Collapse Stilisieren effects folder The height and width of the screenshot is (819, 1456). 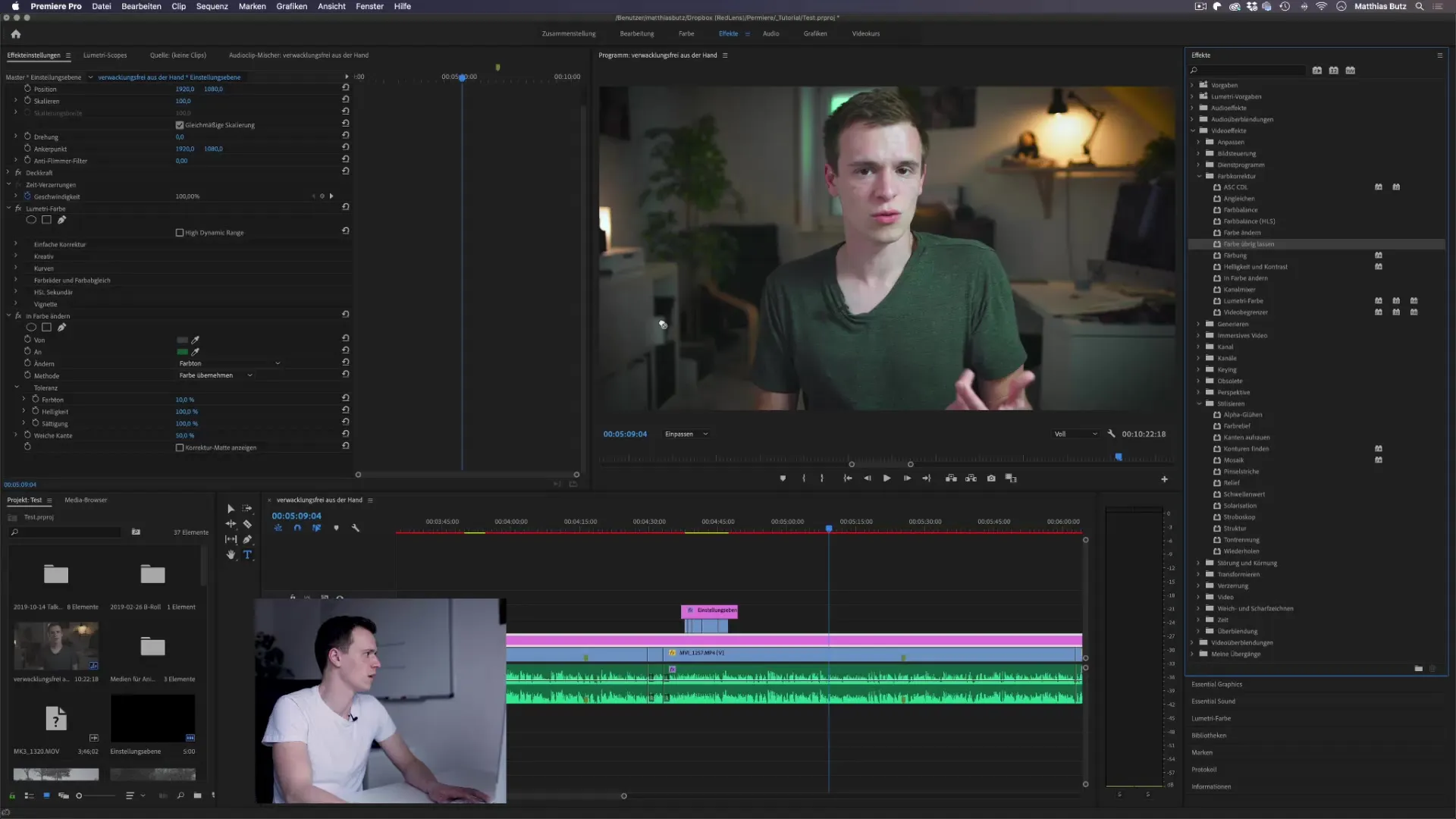(1199, 403)
